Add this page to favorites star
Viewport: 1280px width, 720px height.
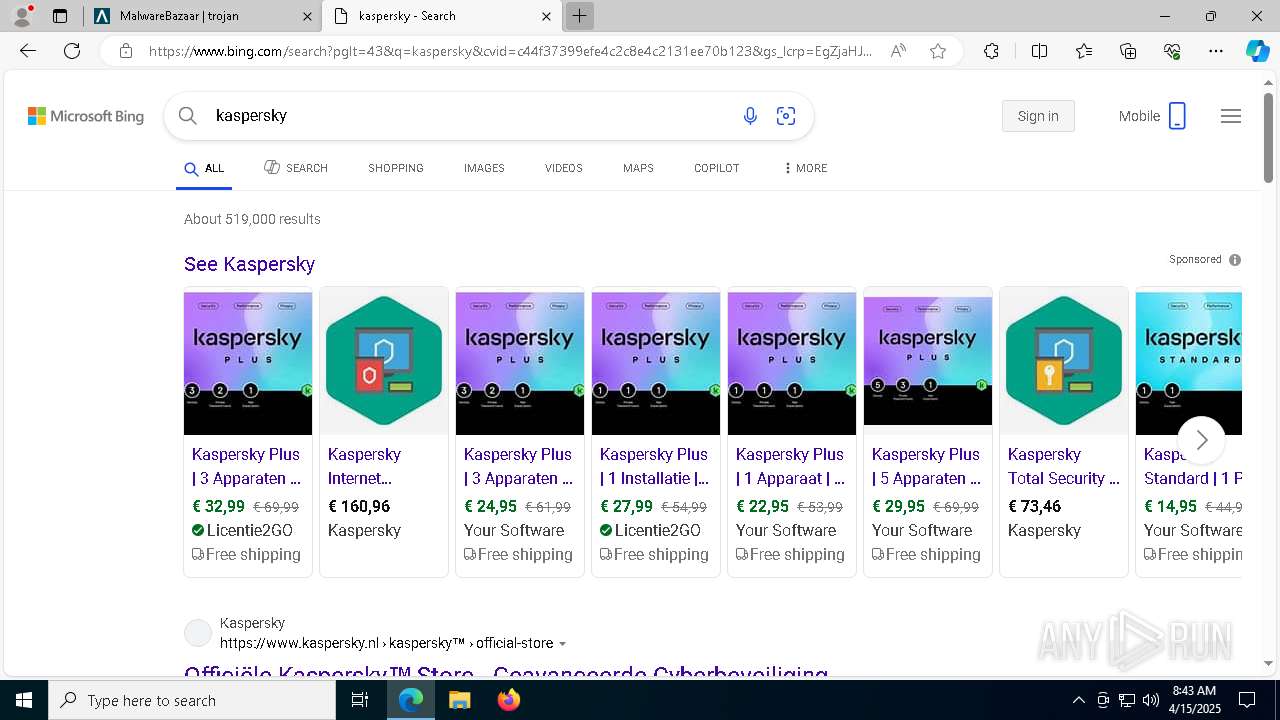pyautogui.click(x=938, y=51)
